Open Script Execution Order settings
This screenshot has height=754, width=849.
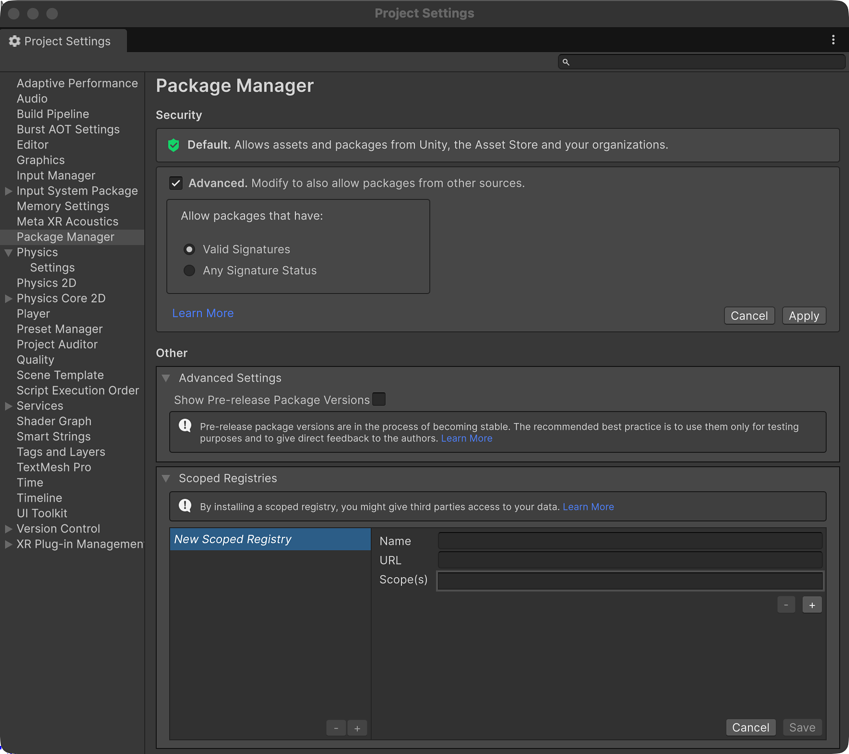click(x=77, y=390)
